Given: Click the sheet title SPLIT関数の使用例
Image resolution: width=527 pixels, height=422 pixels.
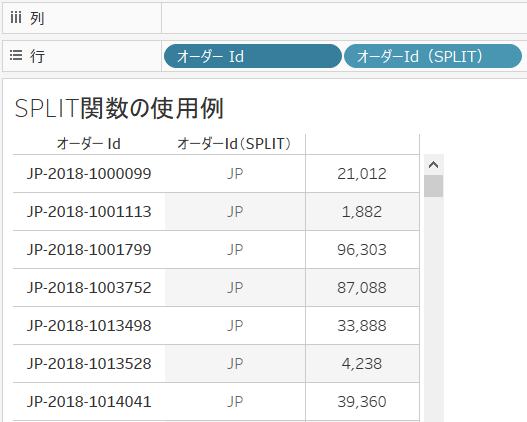Looking at the screenshot, I should tap(119, 109).
